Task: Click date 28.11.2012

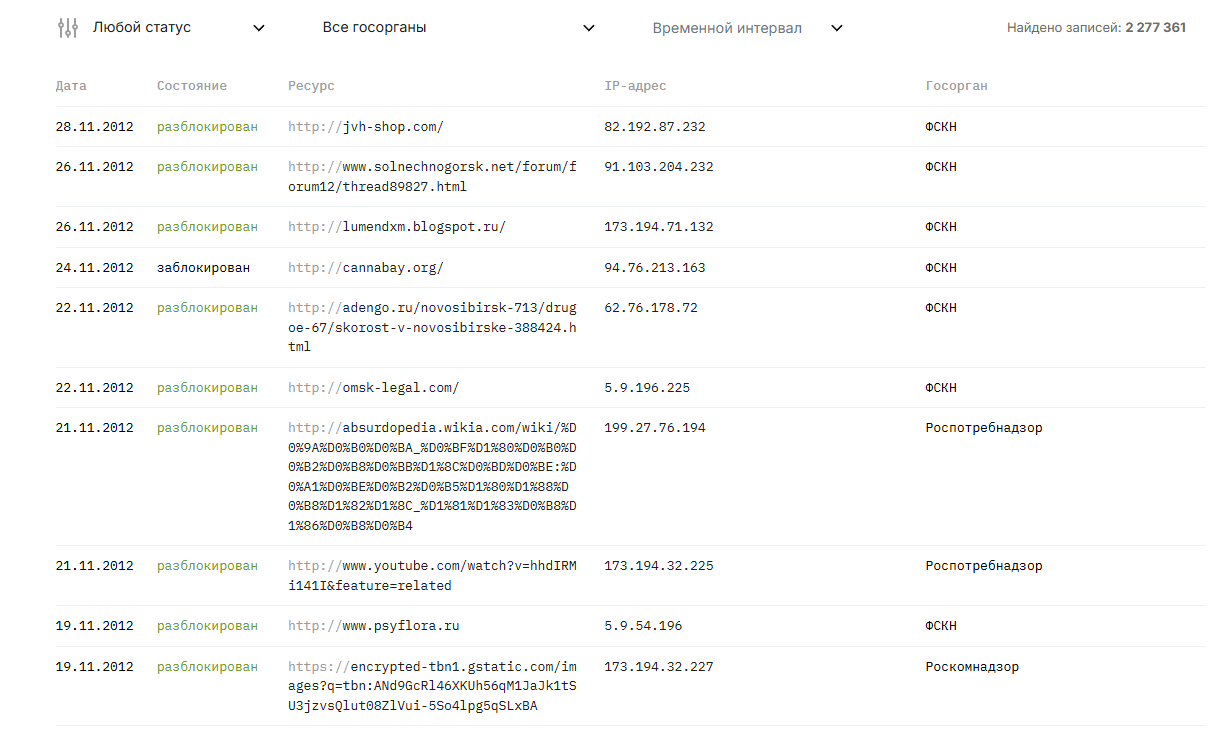Action: [x=95, y=127]
